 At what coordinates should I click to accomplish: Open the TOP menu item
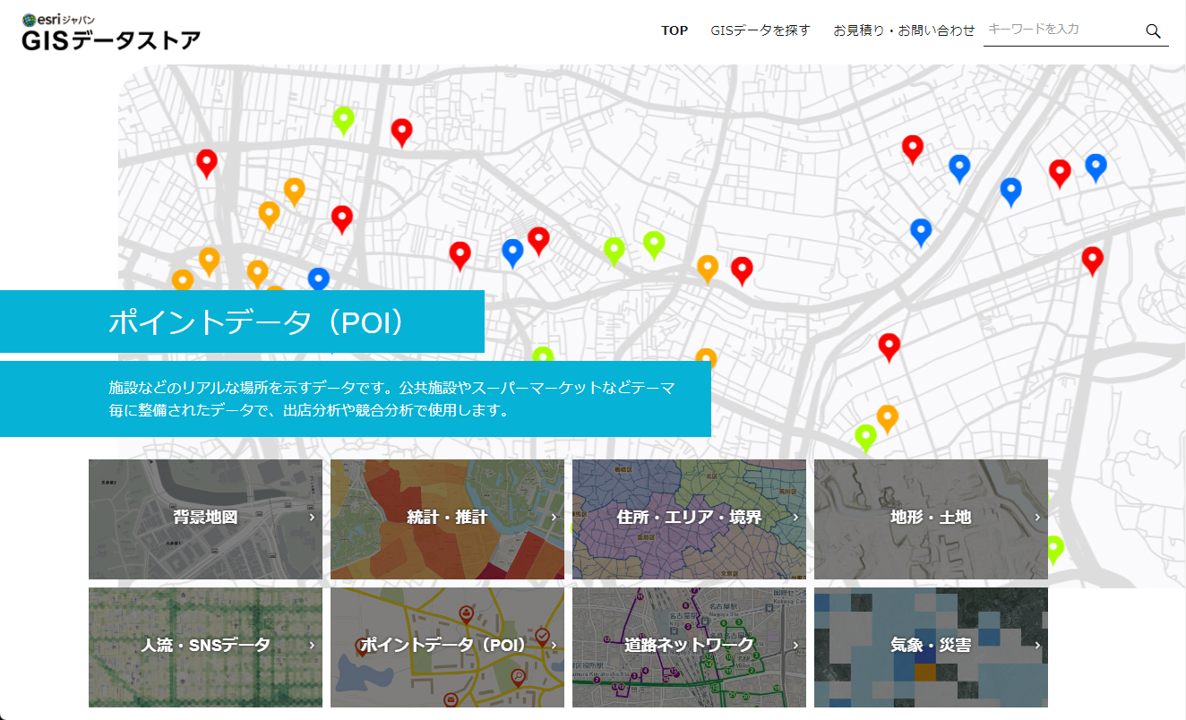674,31
